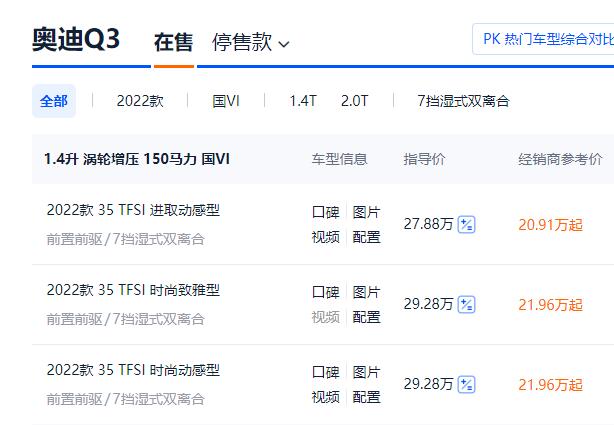Open 视频 for 进取动感型
The width and height of the screenshot is (614, 425).
[325, 237]
